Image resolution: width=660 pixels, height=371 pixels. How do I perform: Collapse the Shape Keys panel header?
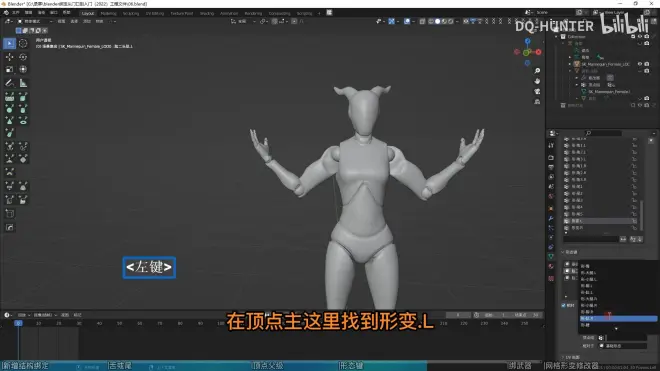pos(571,252)
